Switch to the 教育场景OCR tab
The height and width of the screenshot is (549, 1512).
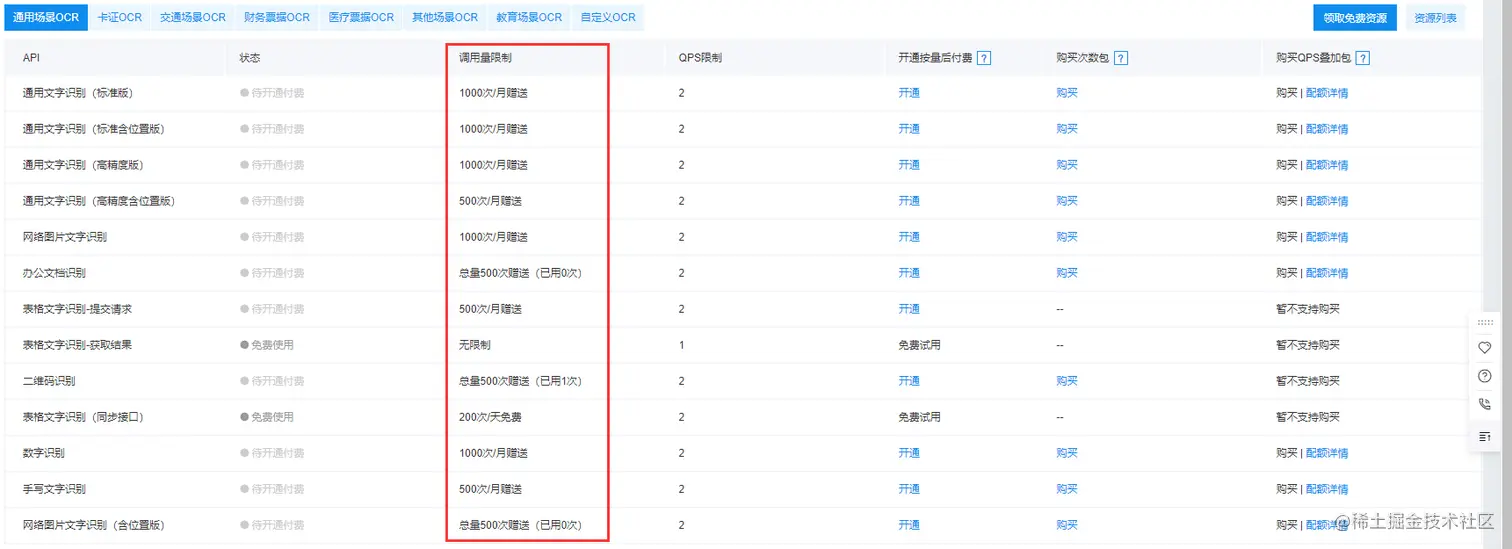point(529,18)
